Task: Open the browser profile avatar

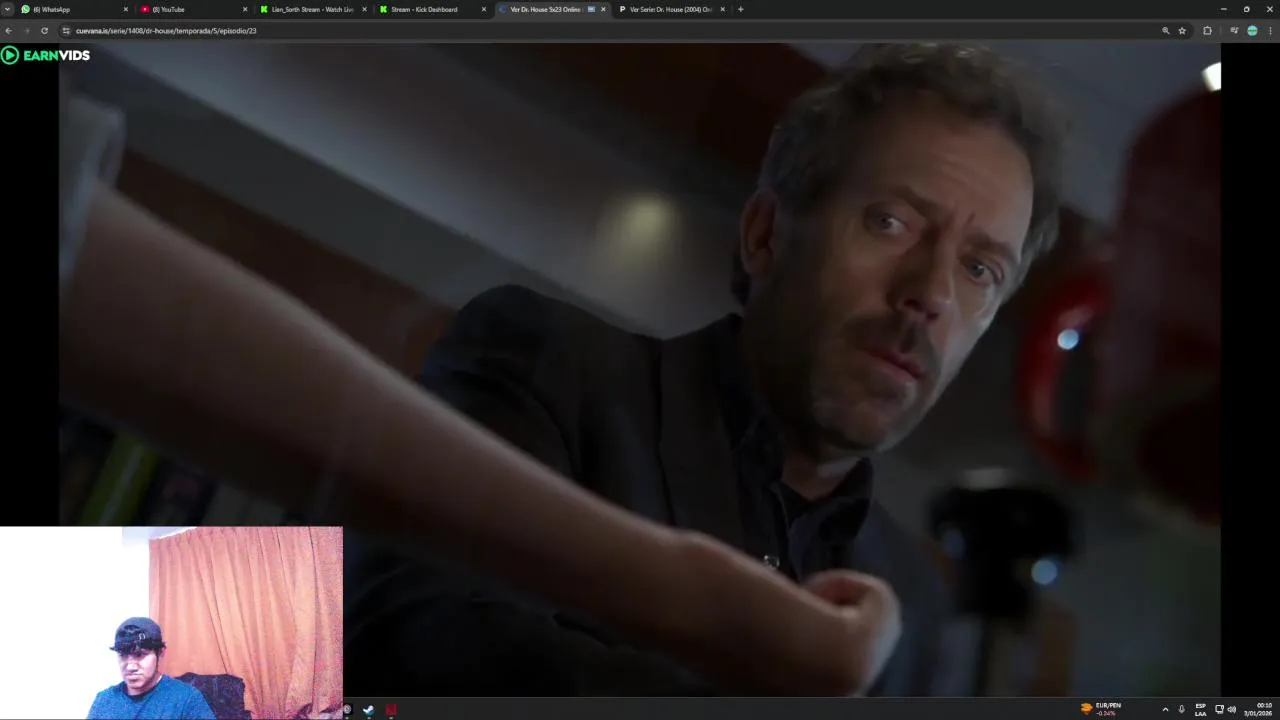Action: pos(1252,31)
